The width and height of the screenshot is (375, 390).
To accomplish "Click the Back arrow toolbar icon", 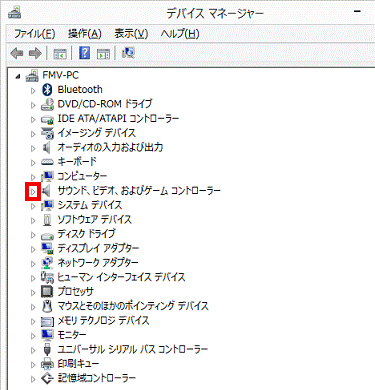I will coord(17,53).
